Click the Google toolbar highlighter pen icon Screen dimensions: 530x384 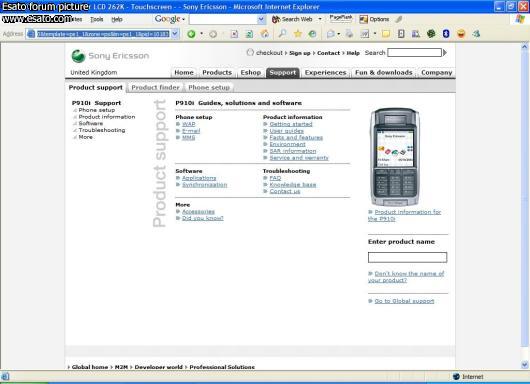(399, 19)
